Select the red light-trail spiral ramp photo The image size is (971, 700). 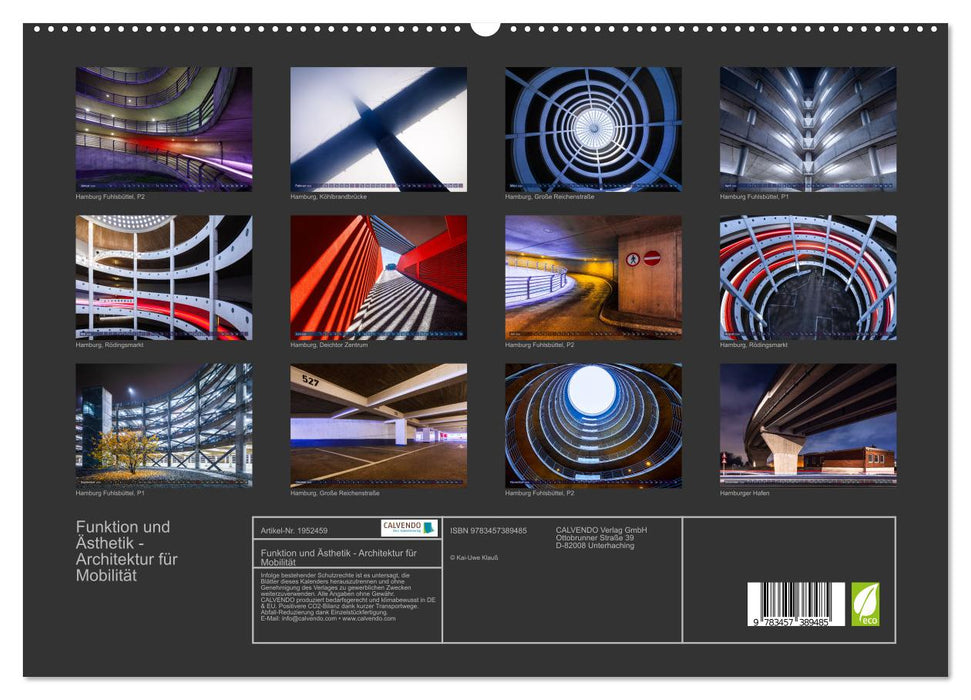click(x=807, y=277)
